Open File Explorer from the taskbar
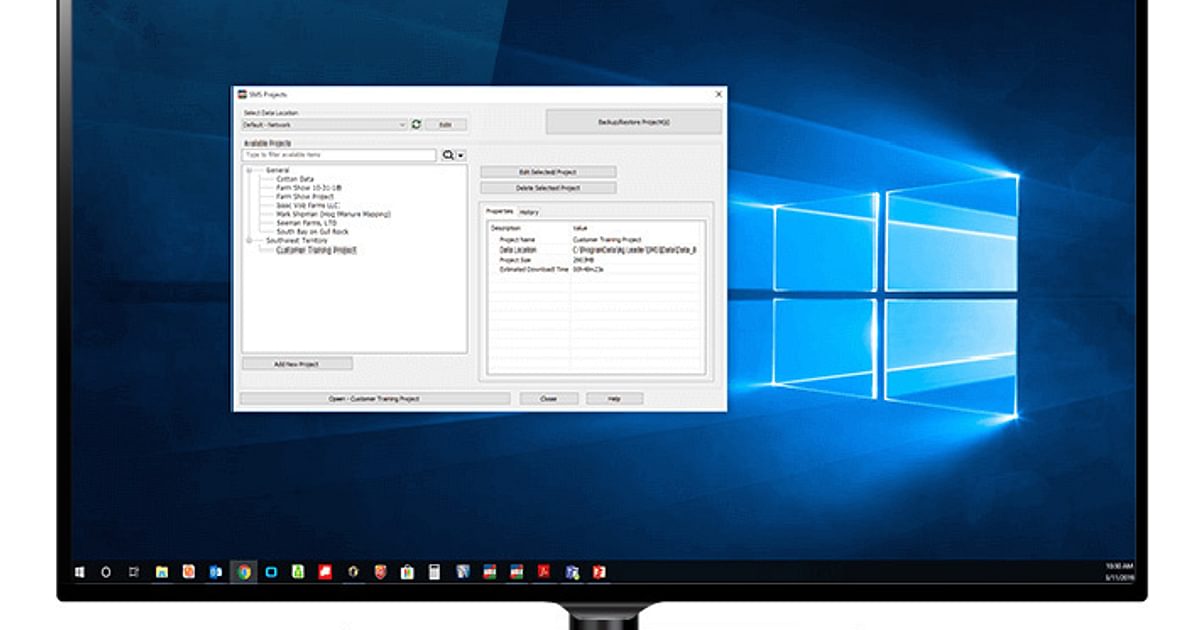Screen dimensions: 1200x630 (x=161, y=573)
